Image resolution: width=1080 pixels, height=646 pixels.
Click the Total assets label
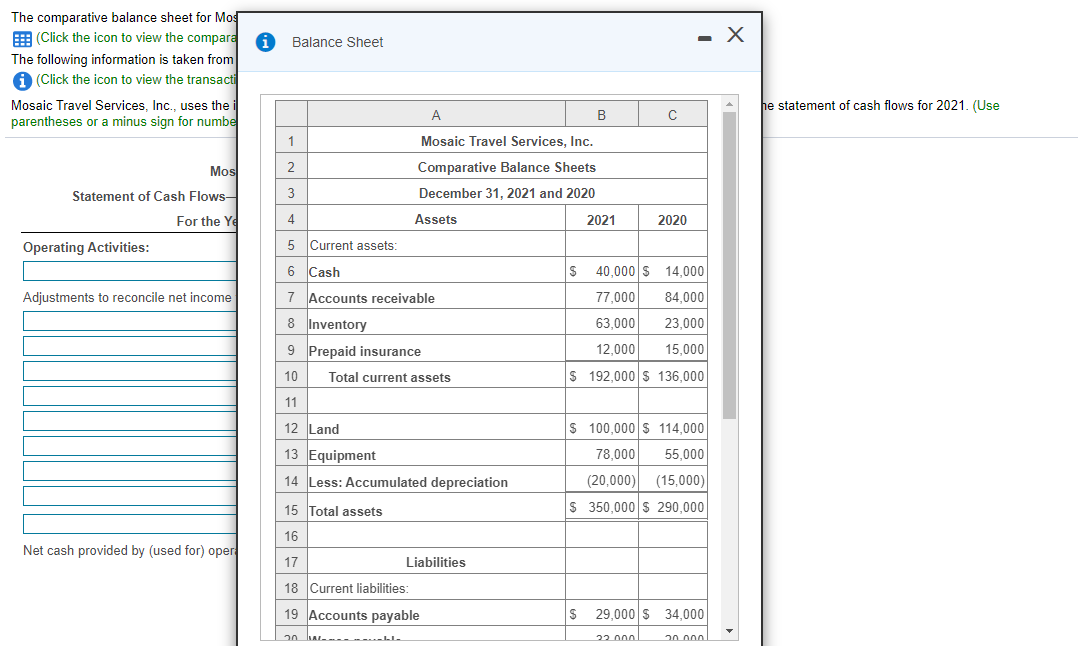tap(345, 511)
